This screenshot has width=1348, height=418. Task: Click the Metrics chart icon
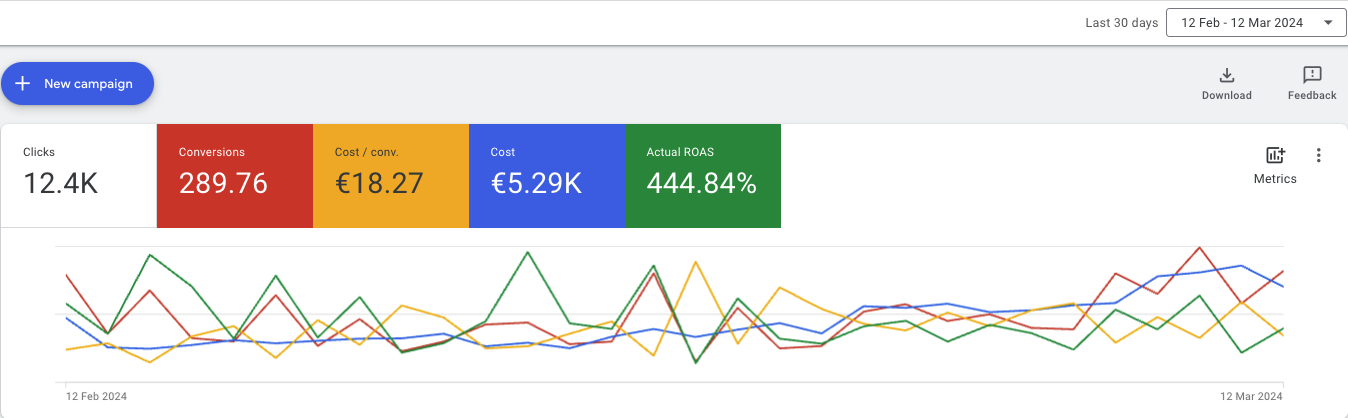coord(1275,155)
